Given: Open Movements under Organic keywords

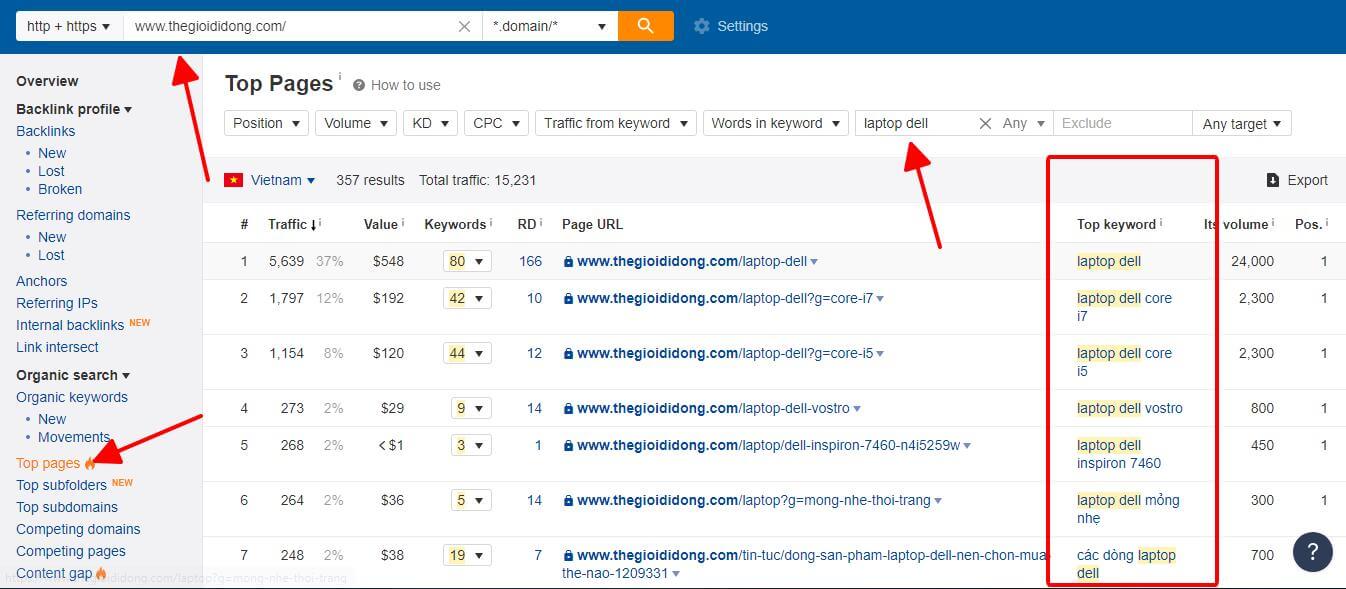Looking at the screenshot, I should [x=74, y=437].
